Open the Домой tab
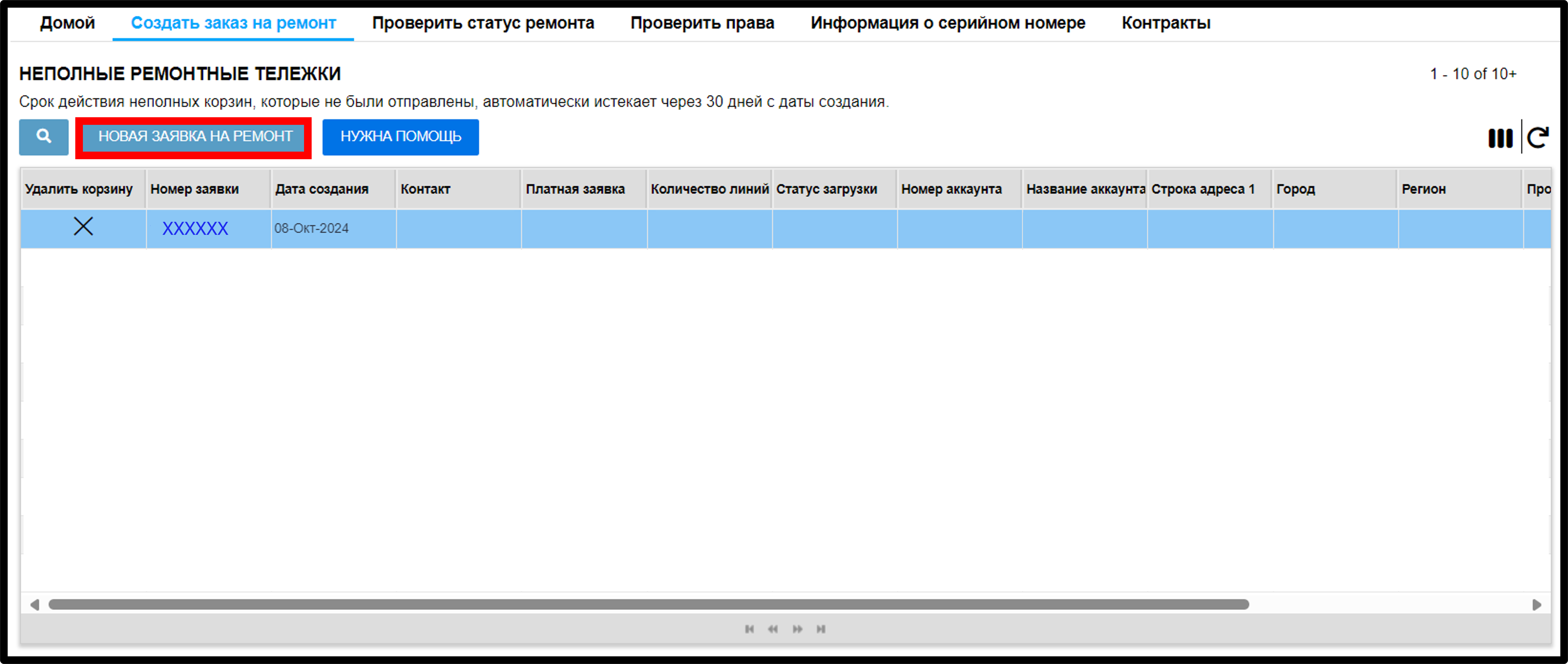Screen dimensions: 1568x664 pyautogui.click(x=68, y=23)
